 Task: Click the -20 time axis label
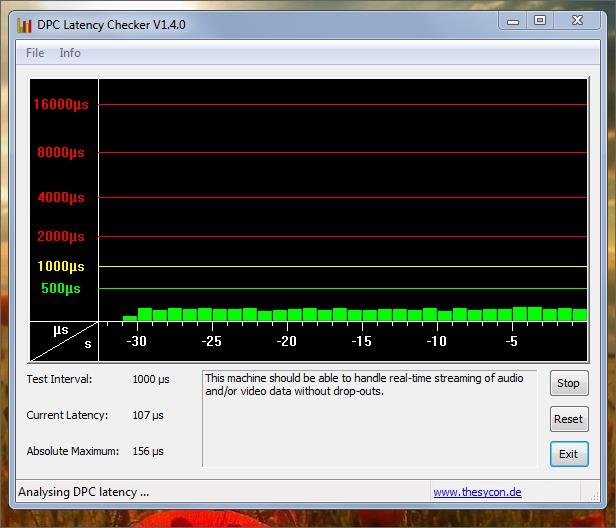(x=287, y=341)
